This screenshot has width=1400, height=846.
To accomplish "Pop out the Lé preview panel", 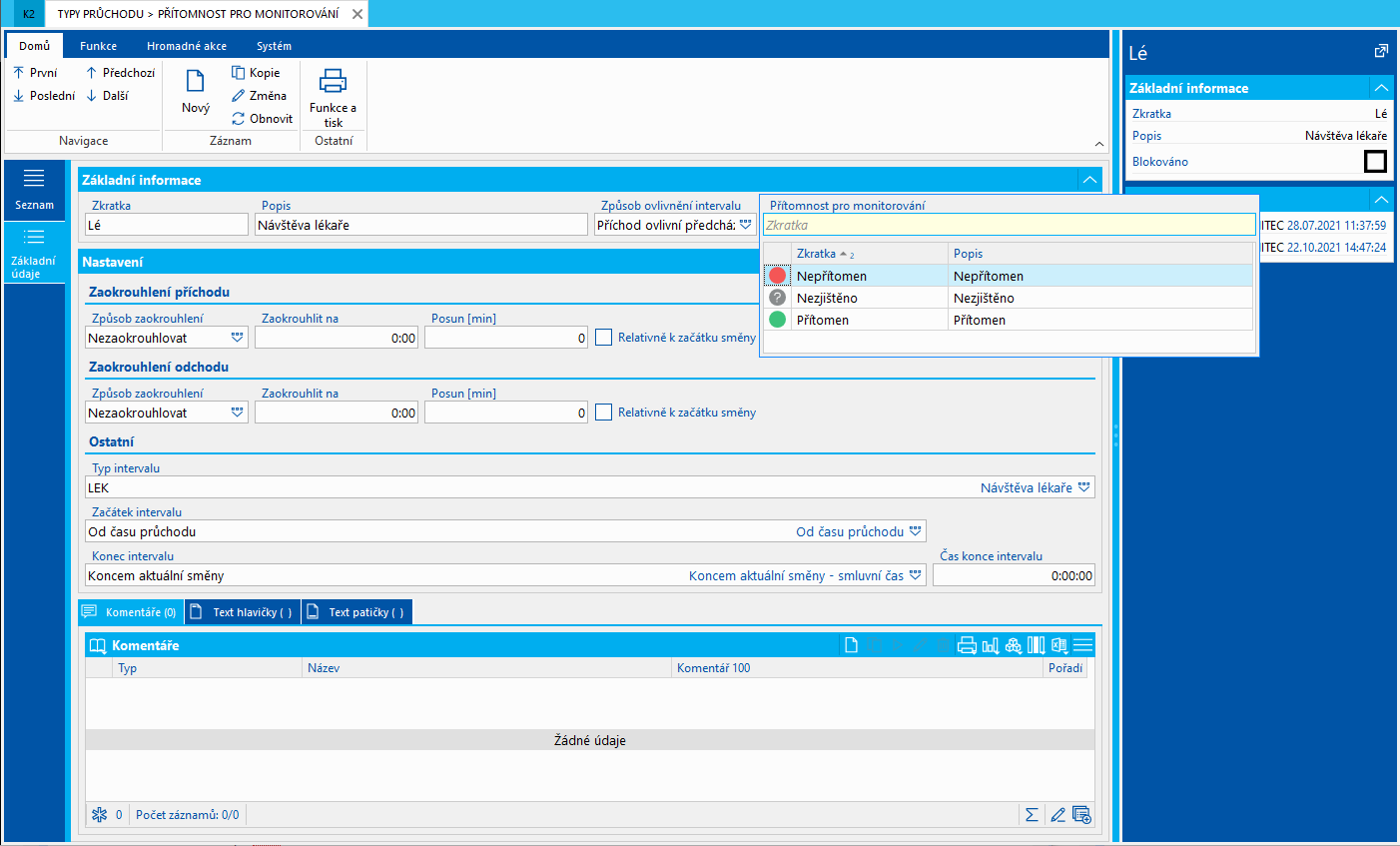I will click(1381, 51).
